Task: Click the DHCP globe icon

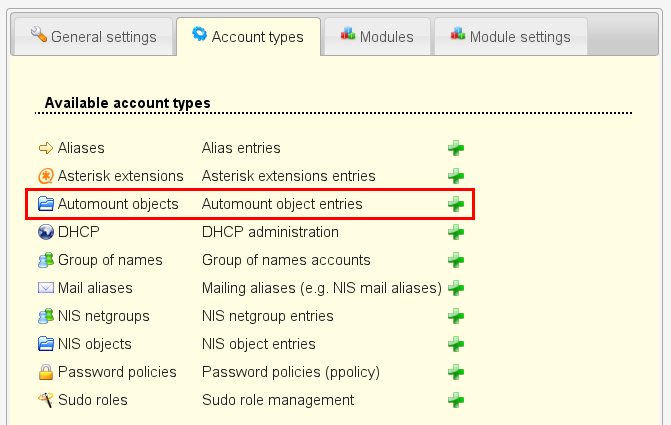Action: pyautogui.click(x=45, y=232)
